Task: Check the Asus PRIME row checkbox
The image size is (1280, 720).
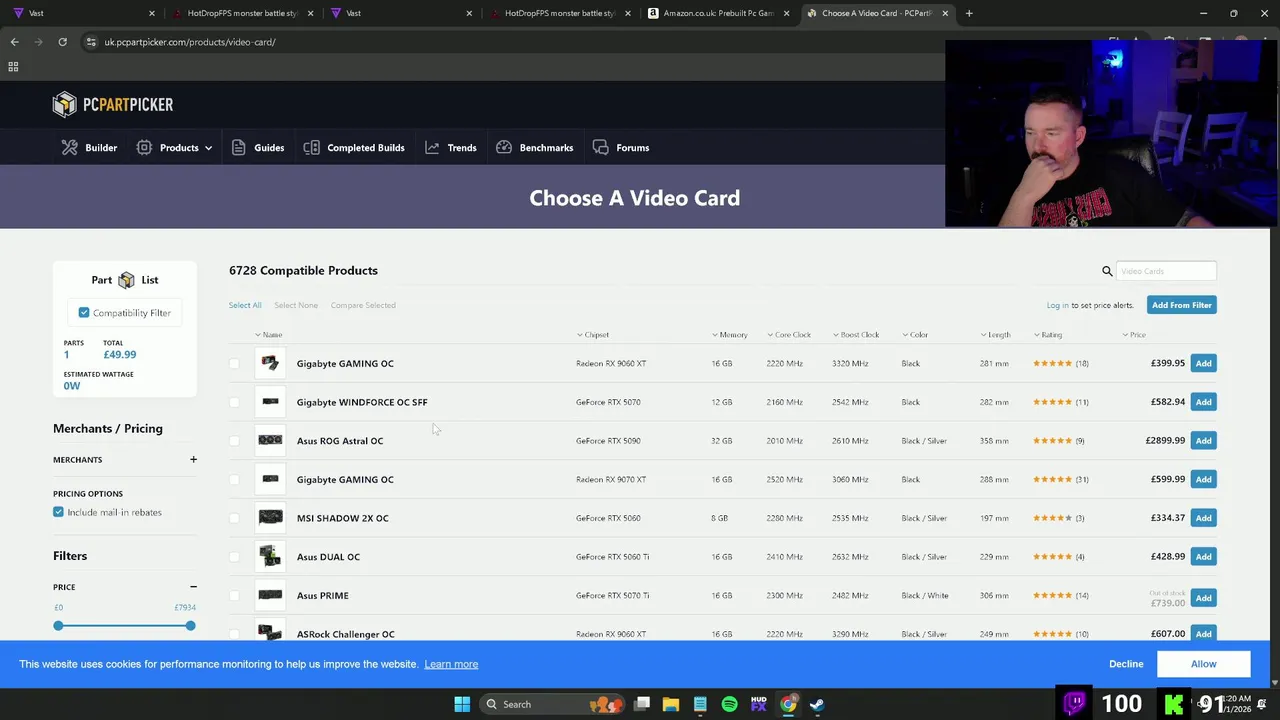Action: coord(234,596)
